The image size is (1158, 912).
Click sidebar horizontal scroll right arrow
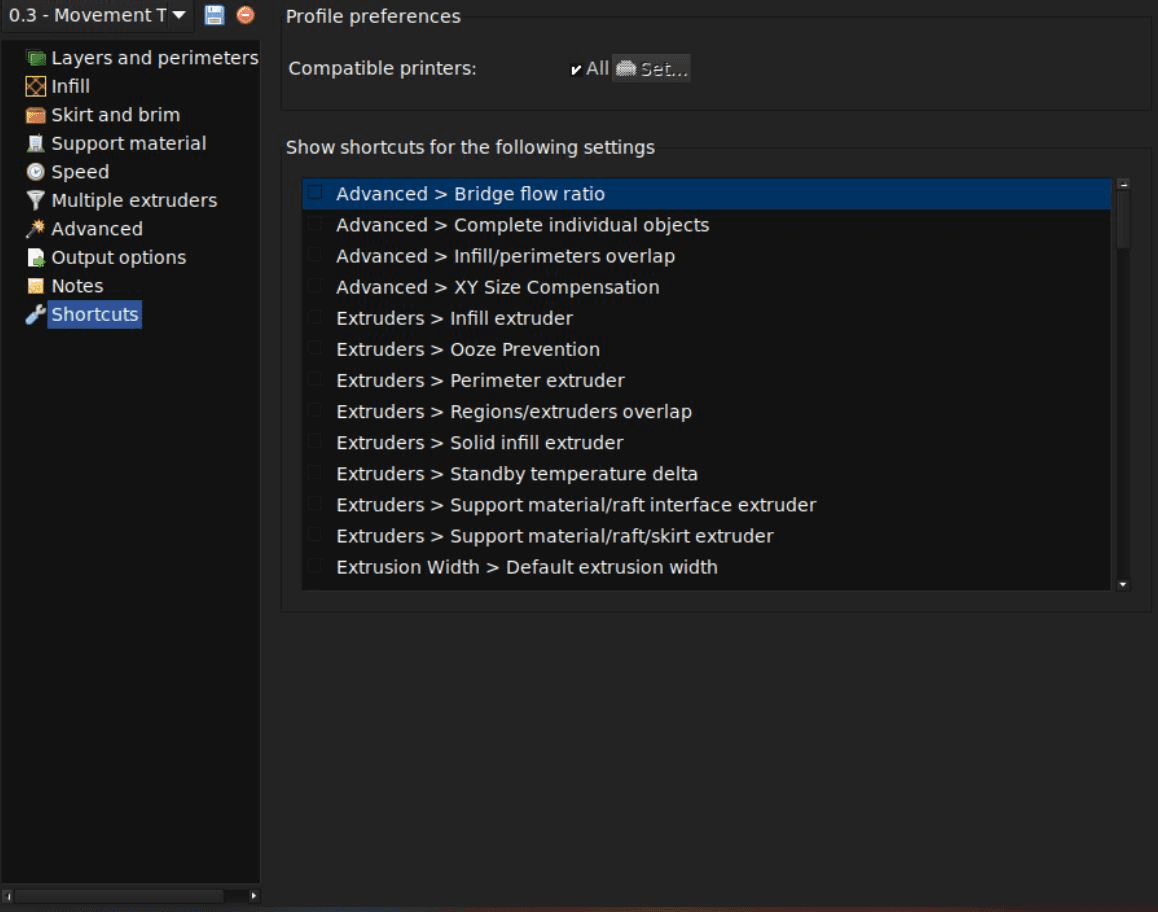point(253,896)
